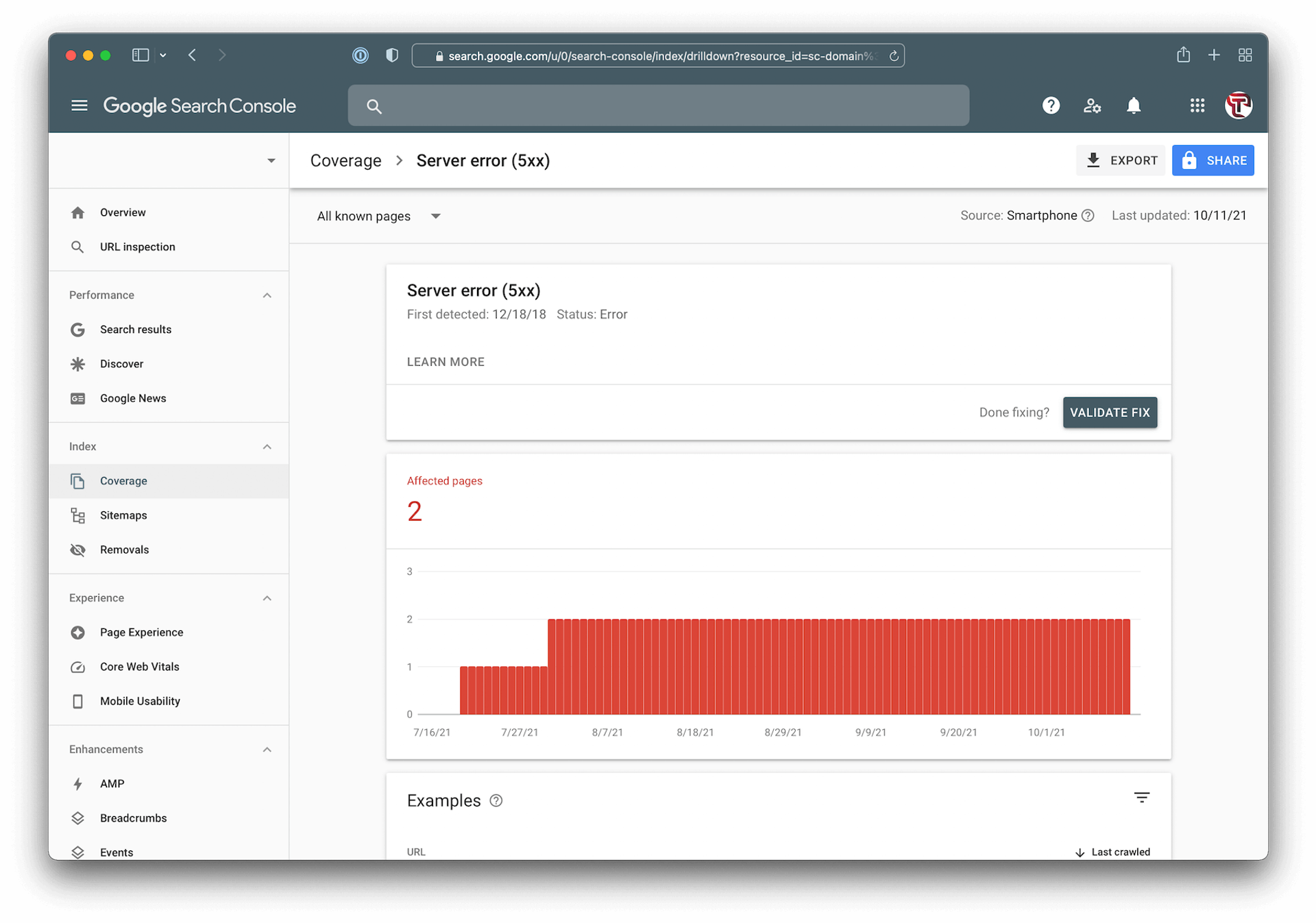Click the Export button
Image resolution: width=1316 pixels, height=923 pixels.
click(1121, 160)
